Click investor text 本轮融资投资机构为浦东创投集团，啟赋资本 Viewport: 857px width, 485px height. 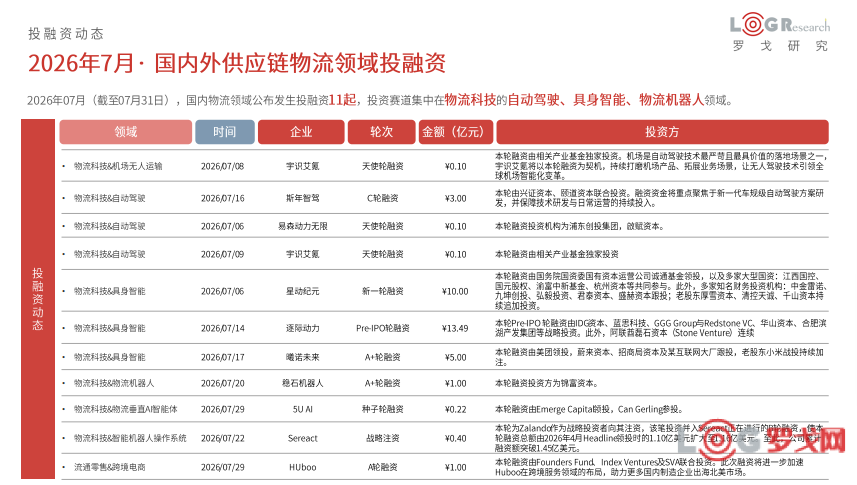pyautogui.click(x=579, y=226)
